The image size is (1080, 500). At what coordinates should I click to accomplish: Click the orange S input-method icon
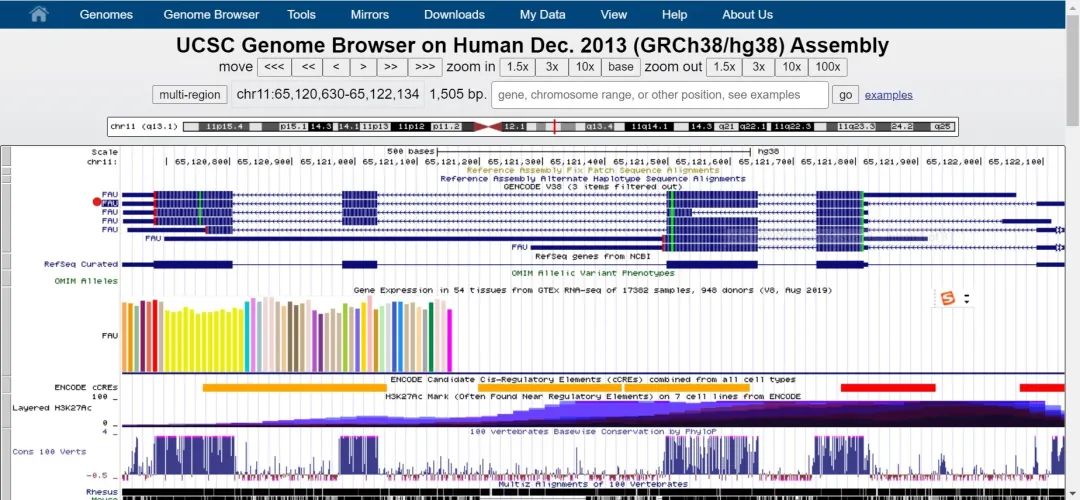948,298
